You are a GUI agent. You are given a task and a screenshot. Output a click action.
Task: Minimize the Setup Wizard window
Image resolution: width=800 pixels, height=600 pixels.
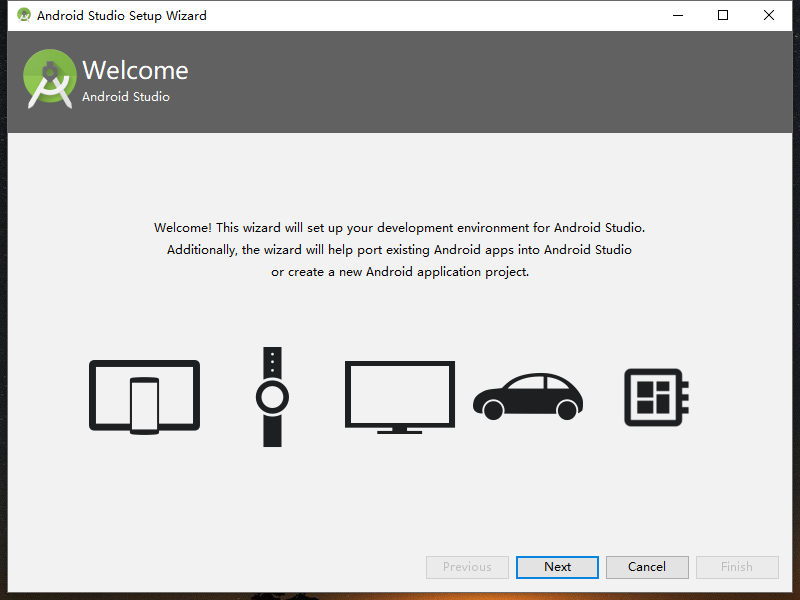pos(678,15)
